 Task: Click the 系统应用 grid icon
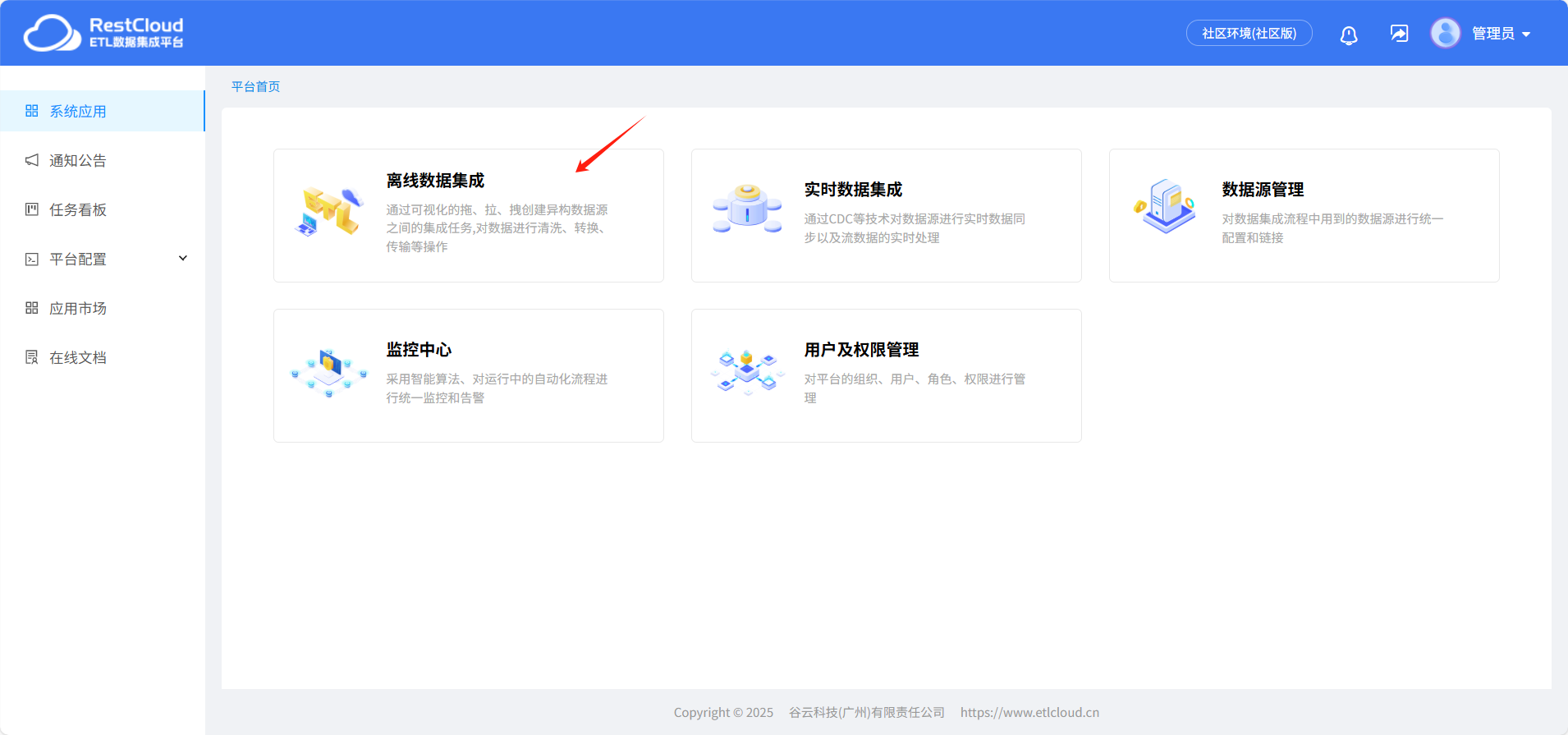(x=32, y=111)
